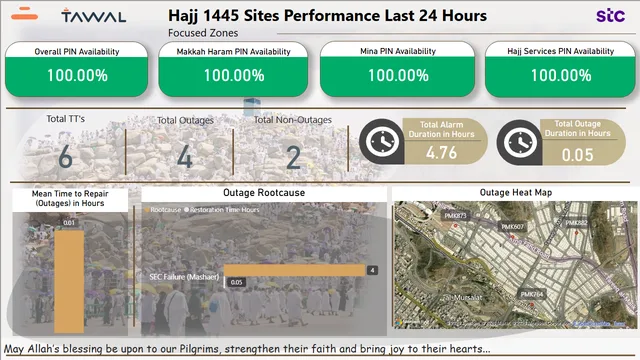Viewport: 640px width, 360px height.
Task: Click the 0.05 restoration time label
Action: tap(236, 282)
